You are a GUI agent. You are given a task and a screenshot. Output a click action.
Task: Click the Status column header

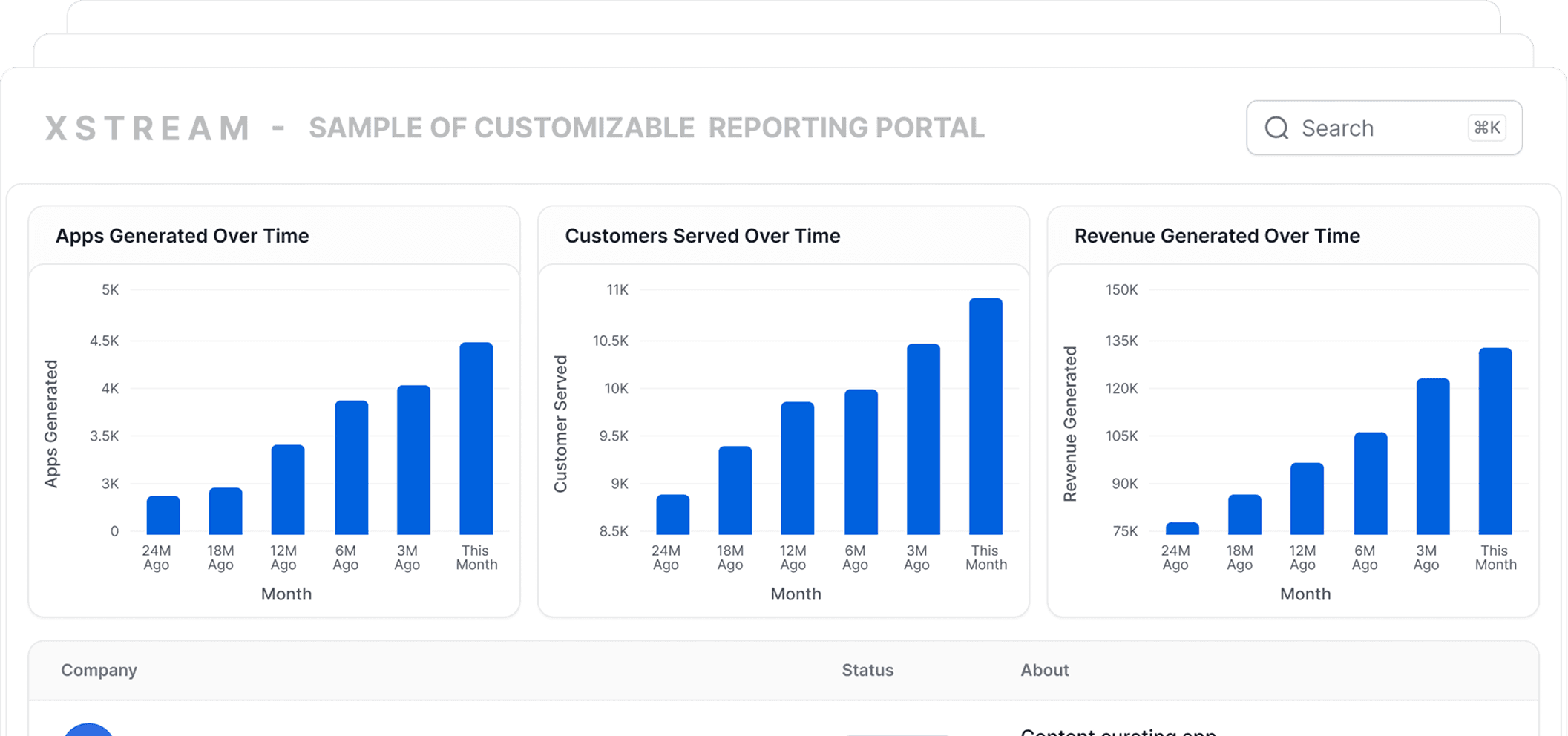pyautogui.click(x=867, y=670)
